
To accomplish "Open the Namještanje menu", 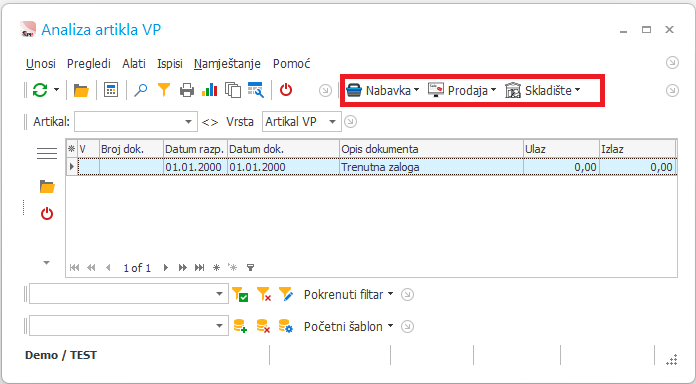I will pyautogui.click(x=227, y=64).
